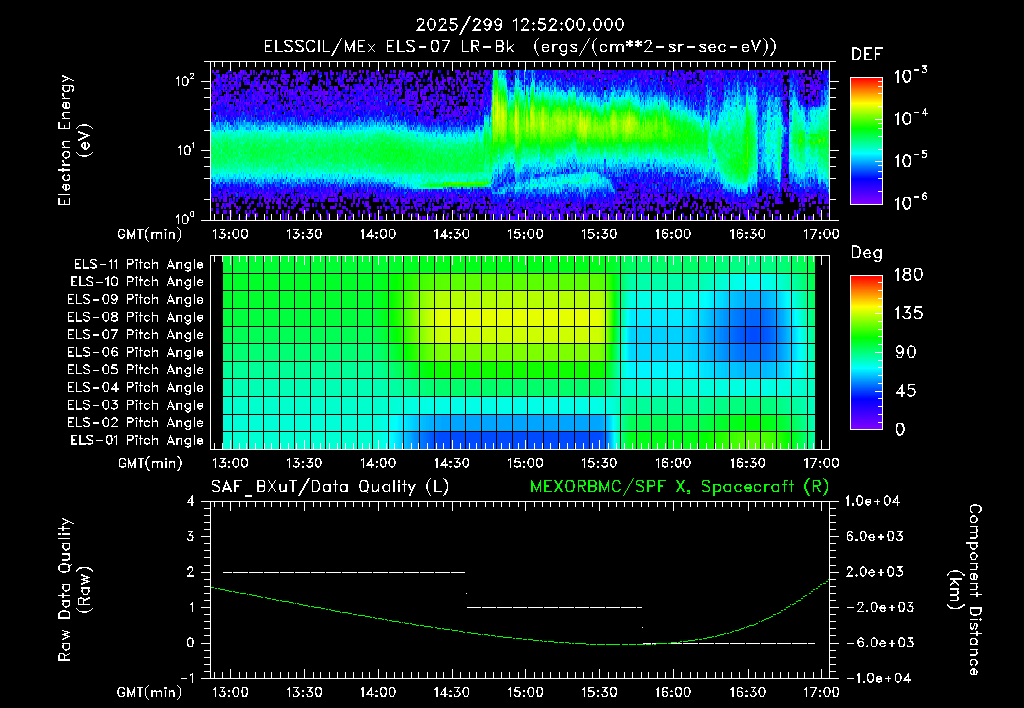Click the 0 value on the Deg scale
The image size is (1024, 708).
900,430
